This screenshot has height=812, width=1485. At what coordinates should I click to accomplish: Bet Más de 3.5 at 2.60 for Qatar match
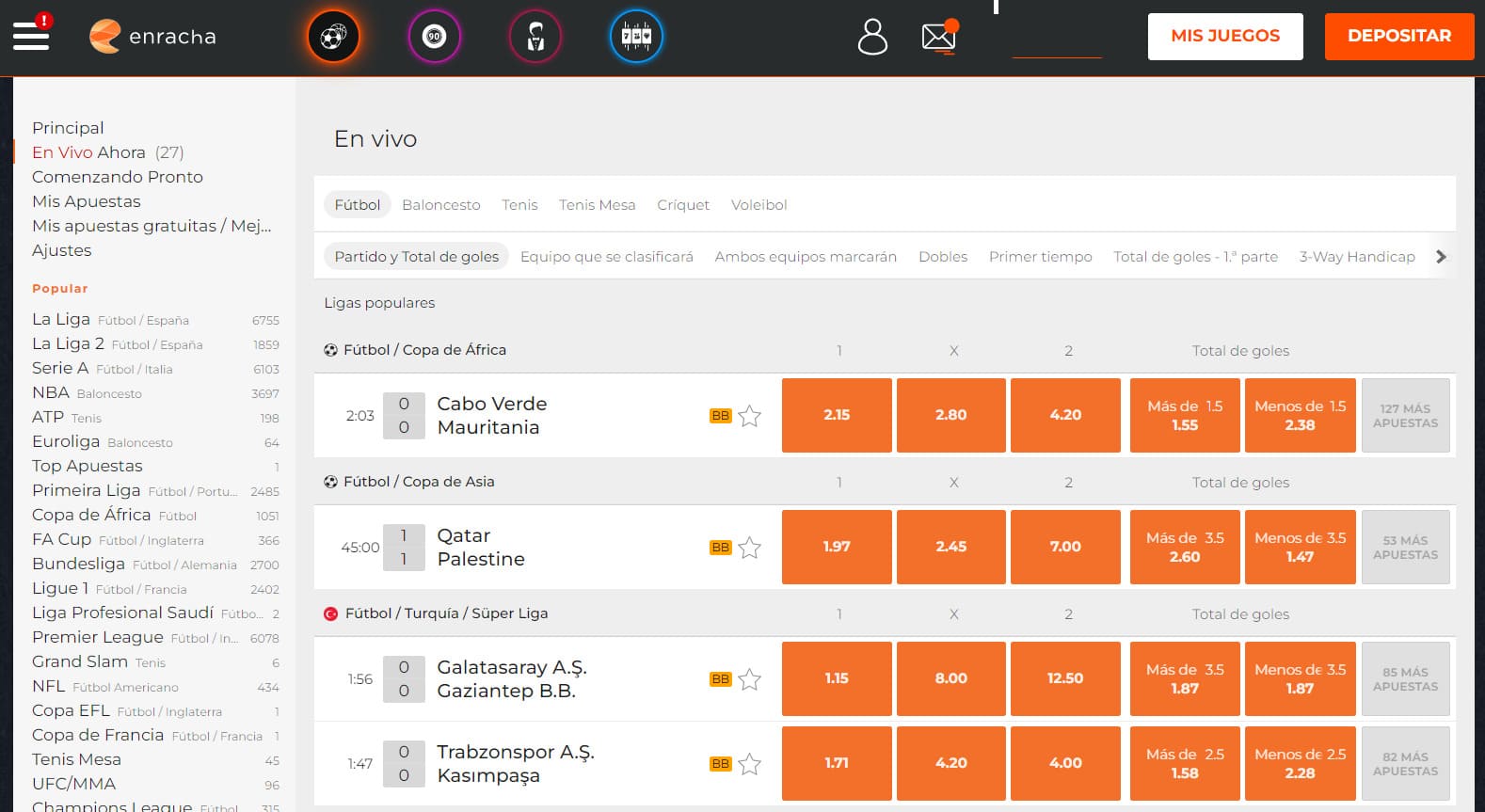1185,547
